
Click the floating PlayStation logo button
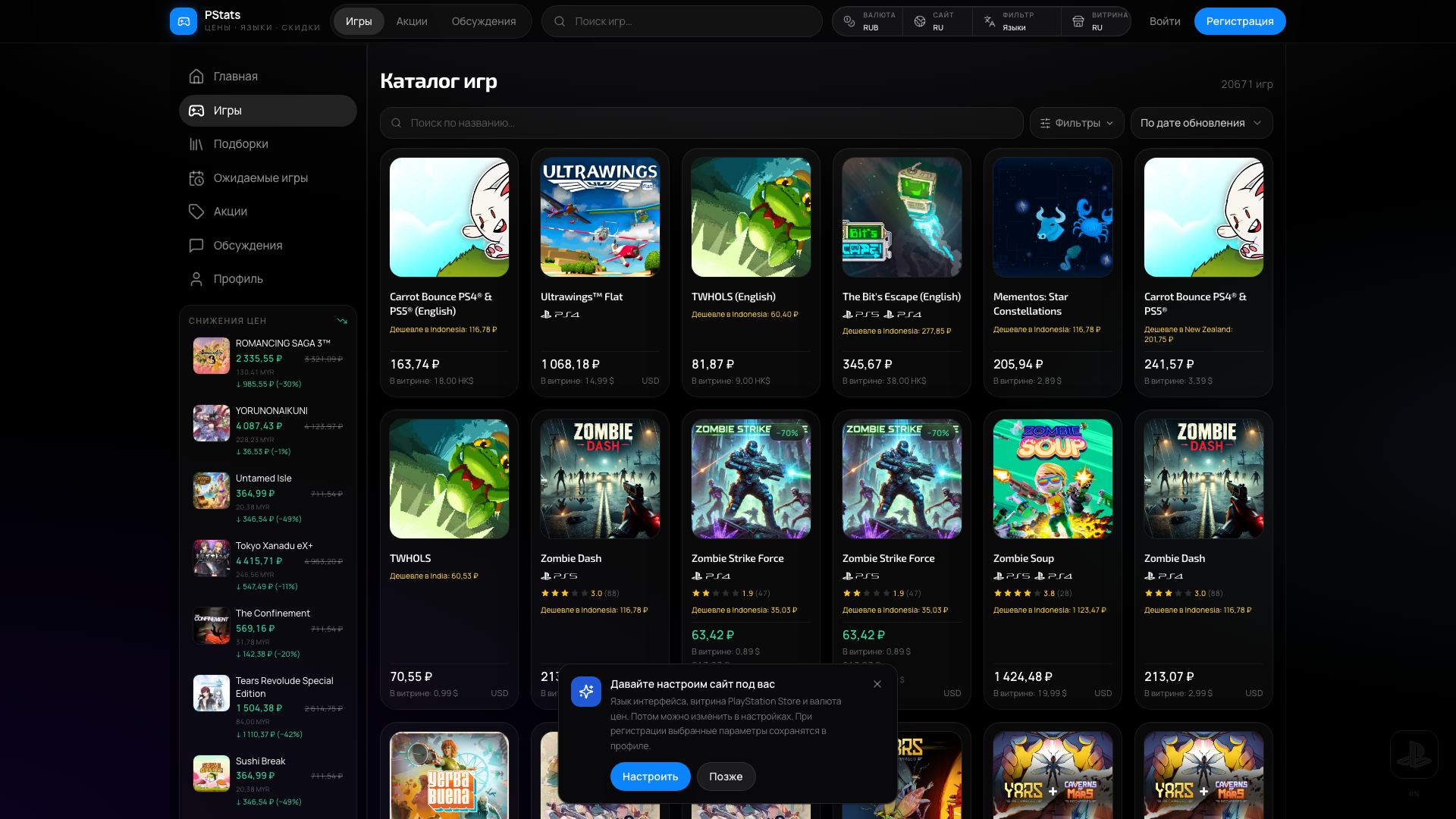(1414, 755)
